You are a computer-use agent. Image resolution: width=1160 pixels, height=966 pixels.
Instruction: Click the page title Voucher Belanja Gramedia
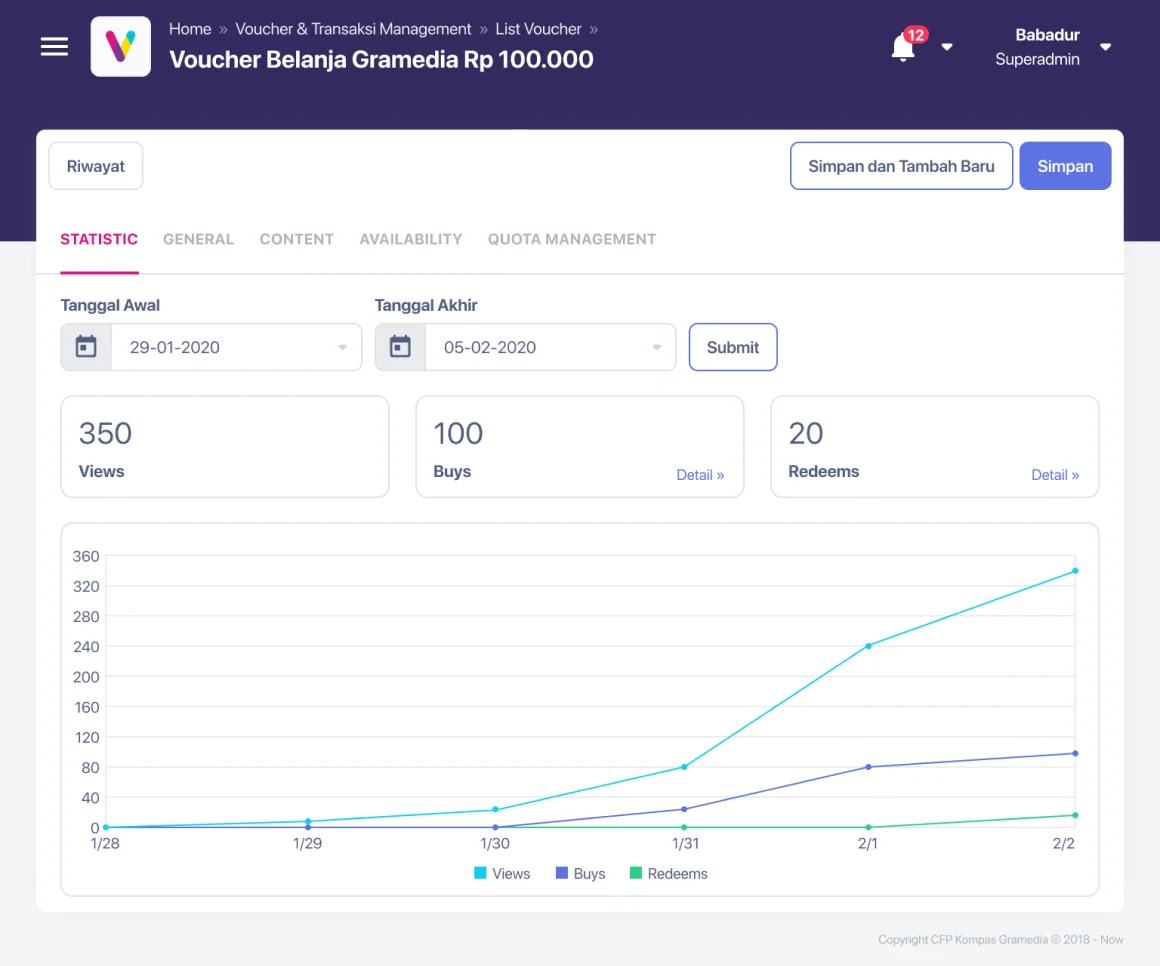click(x=381, y=60)
